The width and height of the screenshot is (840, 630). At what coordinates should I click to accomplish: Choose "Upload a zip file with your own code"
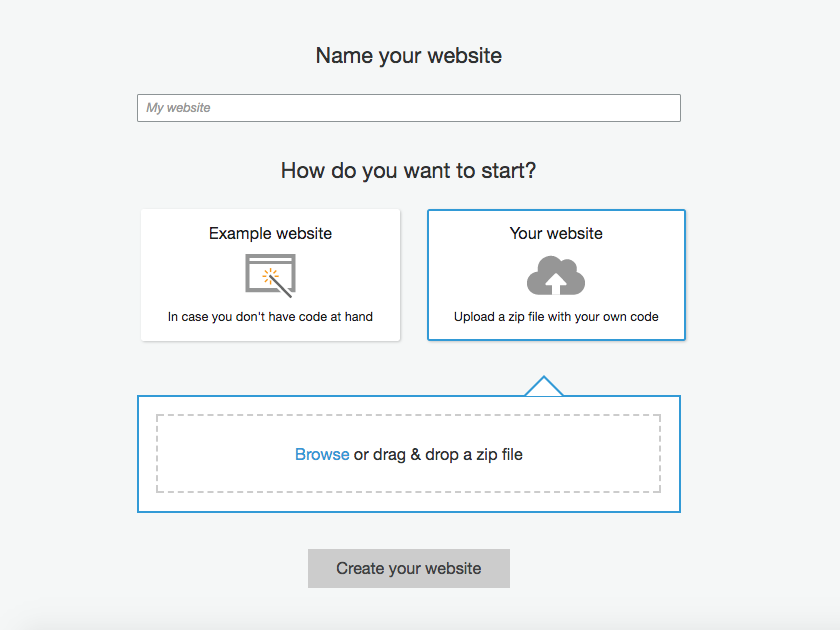[556, 317]
